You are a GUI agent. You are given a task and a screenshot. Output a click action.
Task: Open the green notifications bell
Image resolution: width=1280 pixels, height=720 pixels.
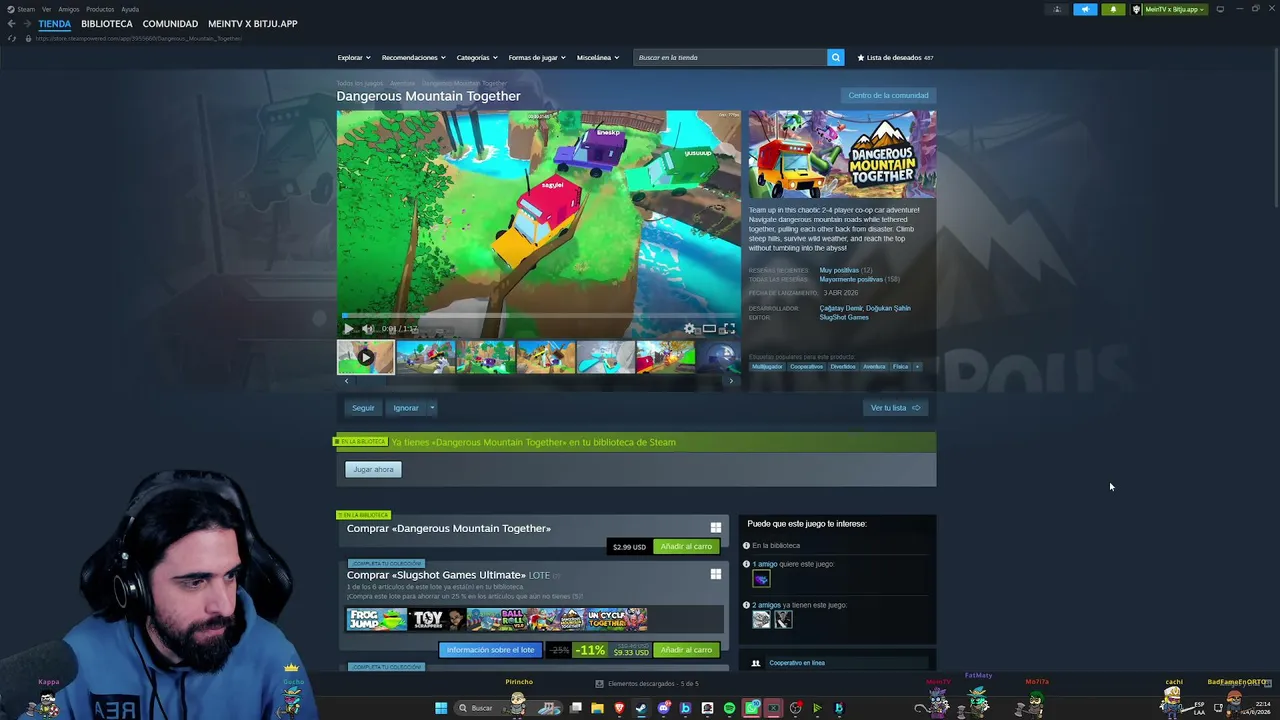[x=1113, y=9]
